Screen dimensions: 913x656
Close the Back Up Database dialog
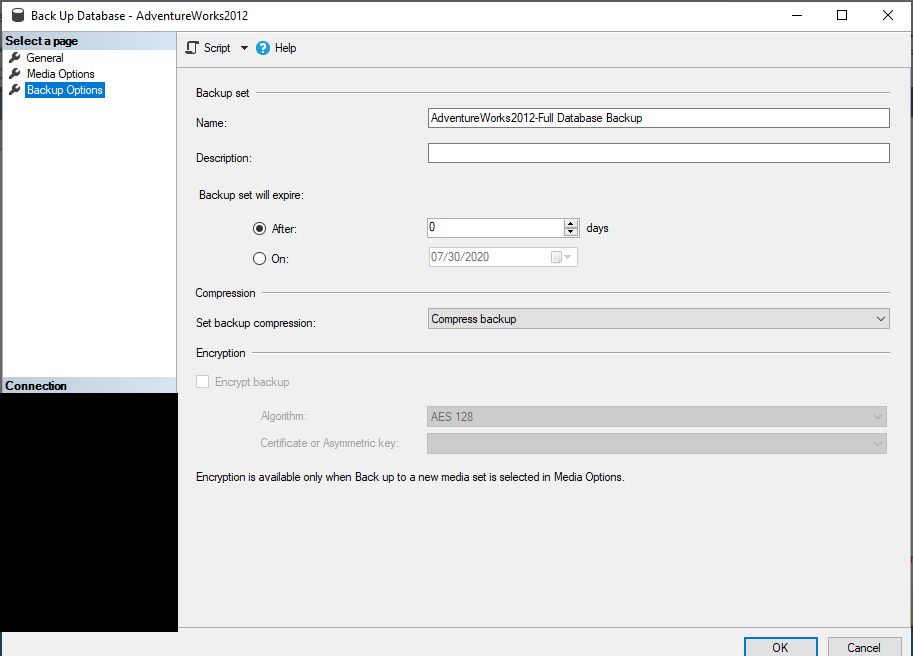point(887,15)
